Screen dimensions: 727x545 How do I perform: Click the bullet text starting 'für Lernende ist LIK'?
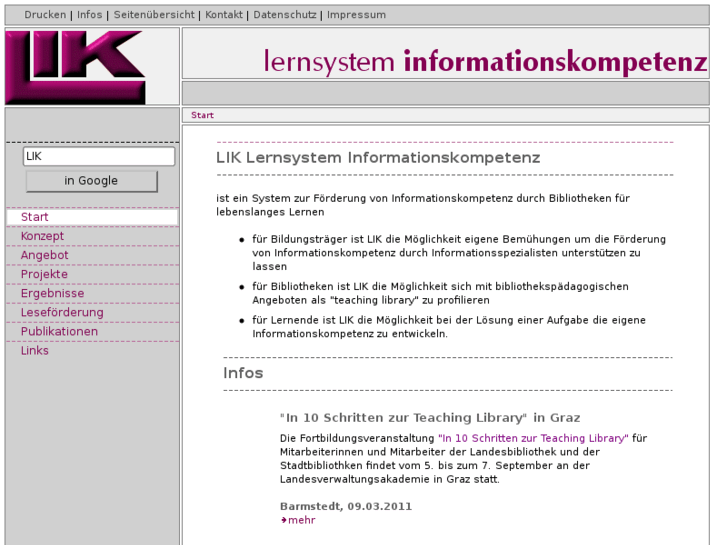(449, 327)
